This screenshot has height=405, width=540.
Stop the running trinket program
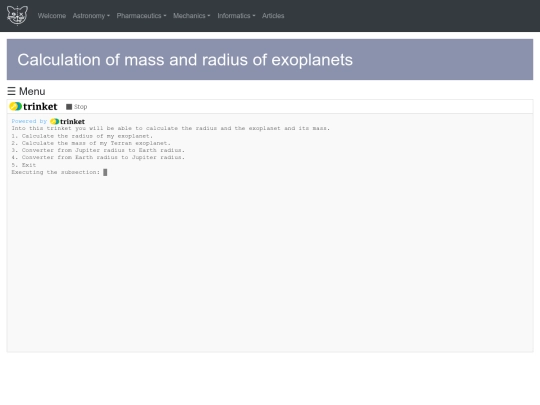pyautogui.click(x=77, y=107)
